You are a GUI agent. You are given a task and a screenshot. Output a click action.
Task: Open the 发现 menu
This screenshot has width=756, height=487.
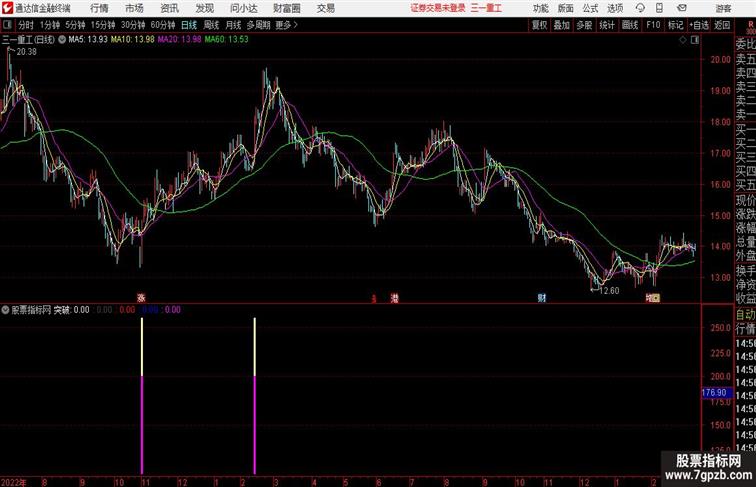tap(204, 8)
